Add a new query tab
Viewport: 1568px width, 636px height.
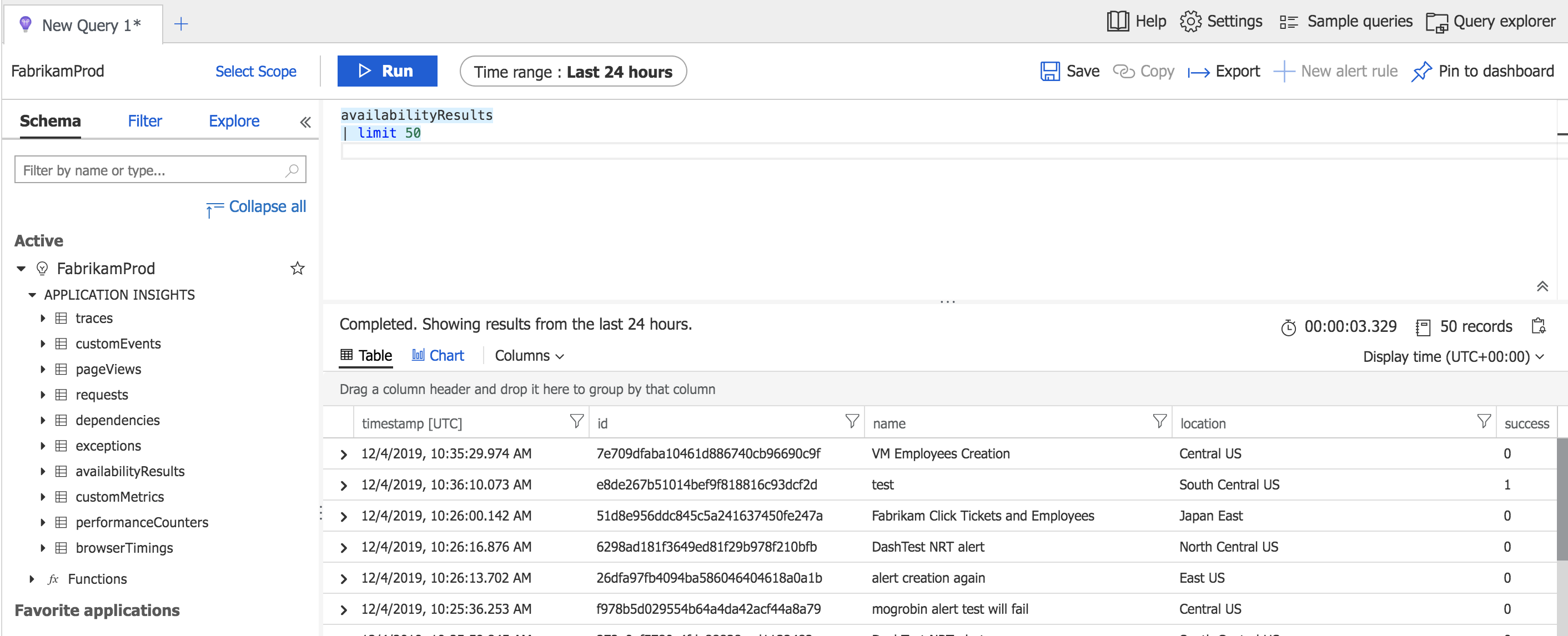tap(181, 24)
